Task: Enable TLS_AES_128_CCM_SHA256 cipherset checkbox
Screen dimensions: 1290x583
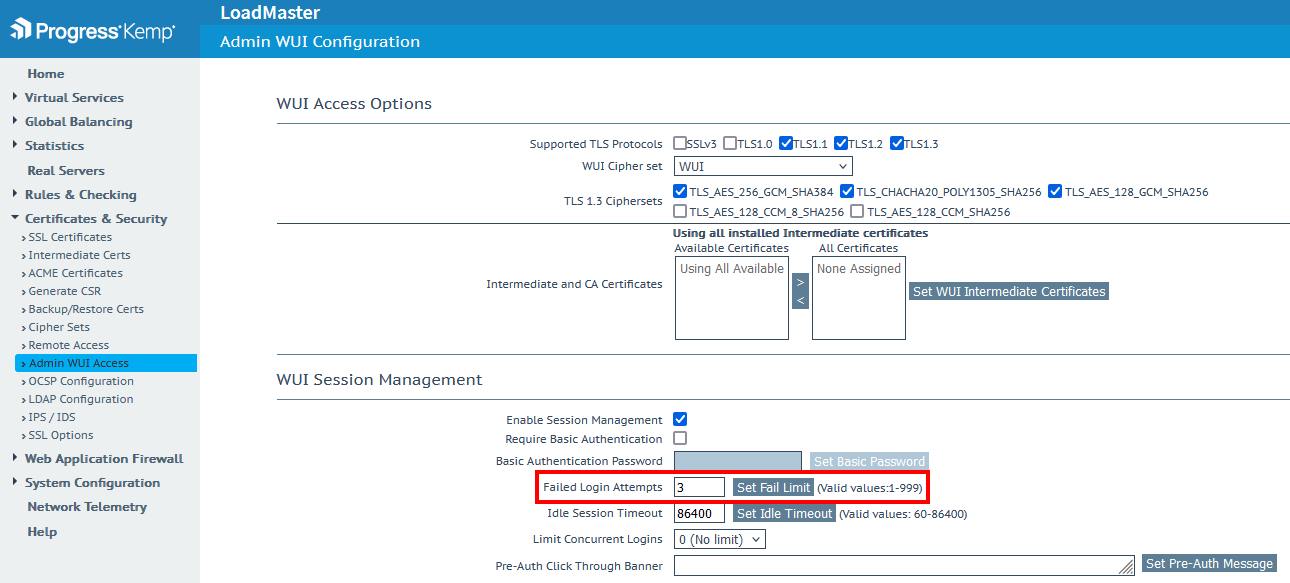Action: click(857, 211)
